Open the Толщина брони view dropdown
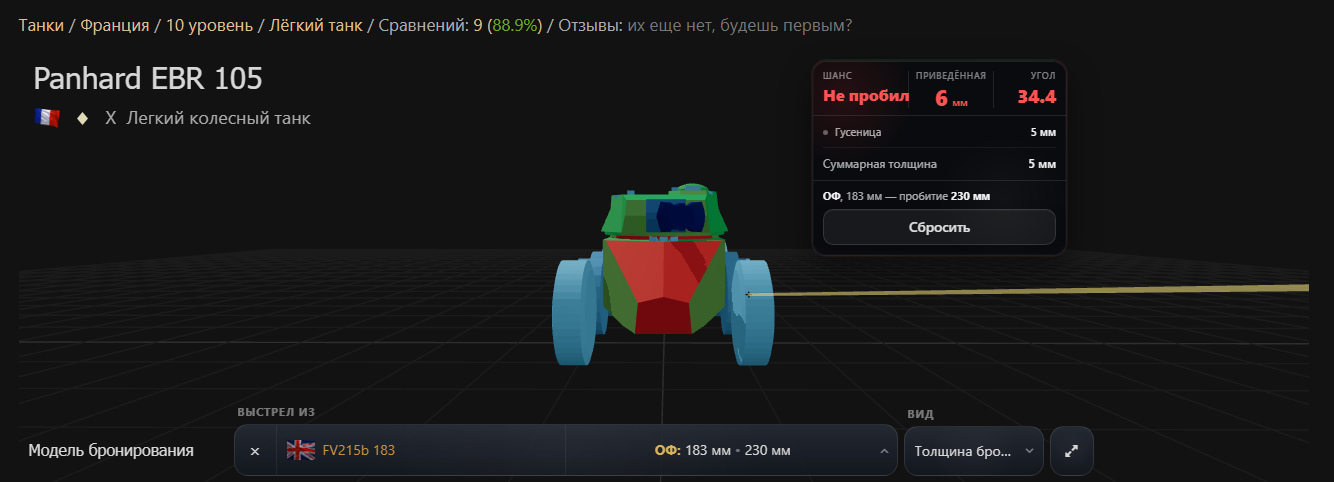This screenshot has width=1334, height=482. pos(973,451)
